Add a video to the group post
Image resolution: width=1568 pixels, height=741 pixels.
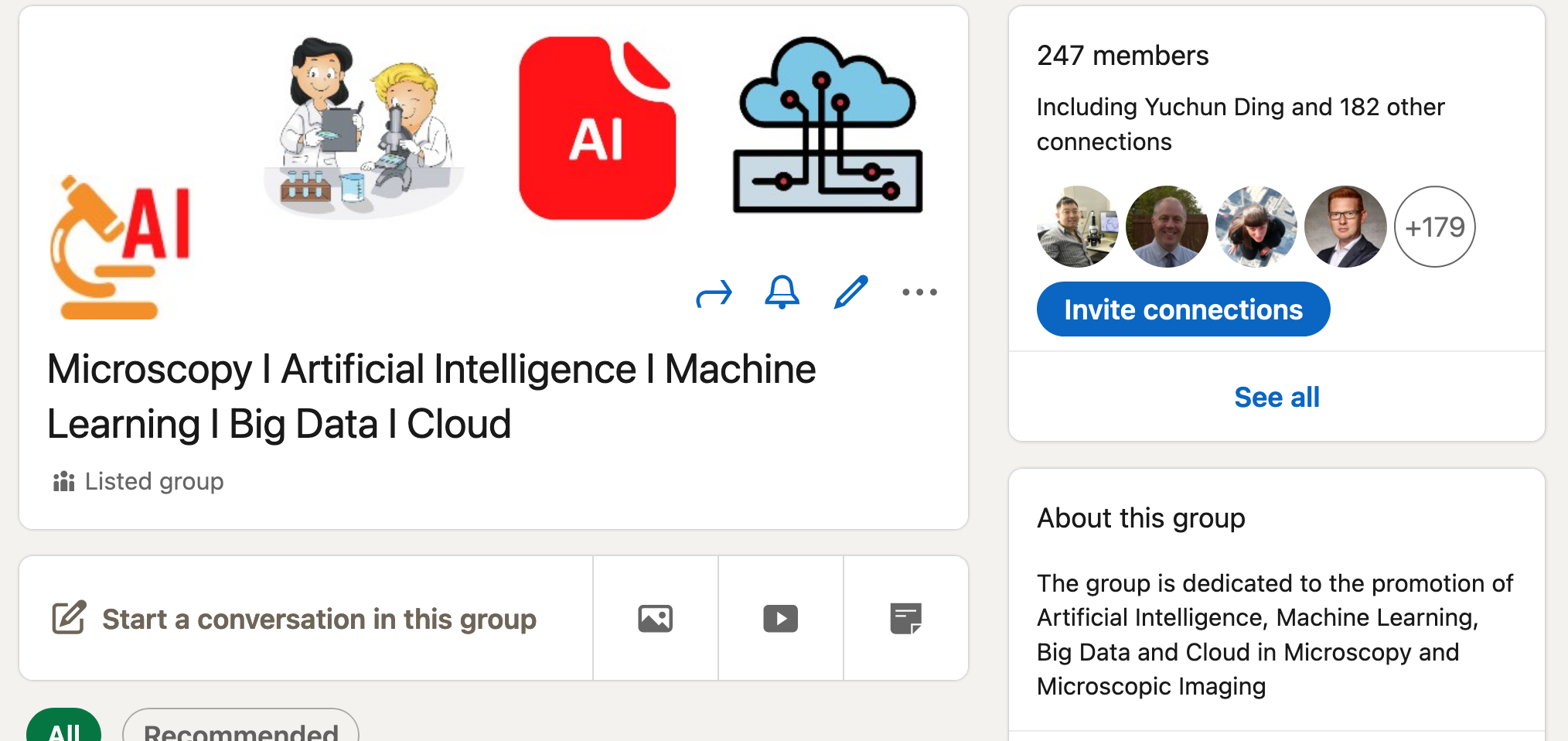[x=781, y=619]
